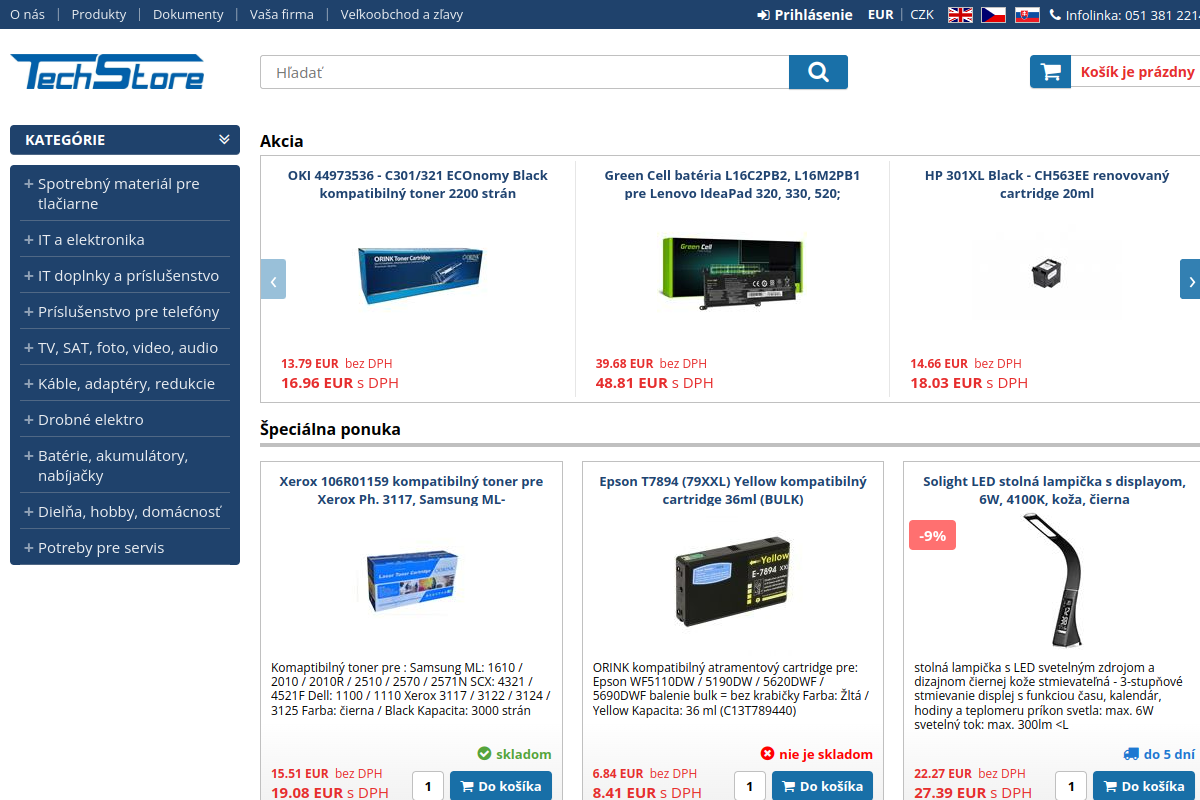Open Veľkoobchod a zľavy menu item
This screenshot has width=1200, height=800.
tap(401, 15)
